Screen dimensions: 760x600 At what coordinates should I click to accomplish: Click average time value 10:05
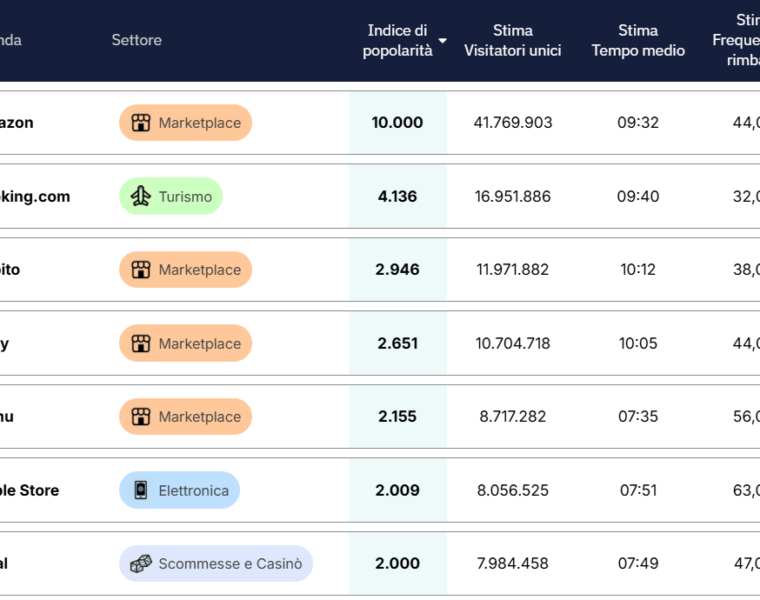point(638,343)
